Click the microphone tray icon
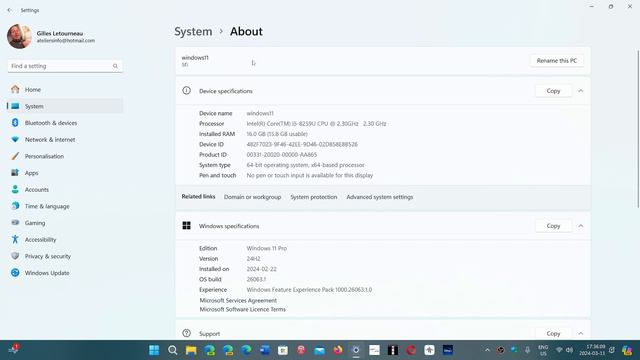The width and height of the screenshot is (640, 360). click(527, 350)
